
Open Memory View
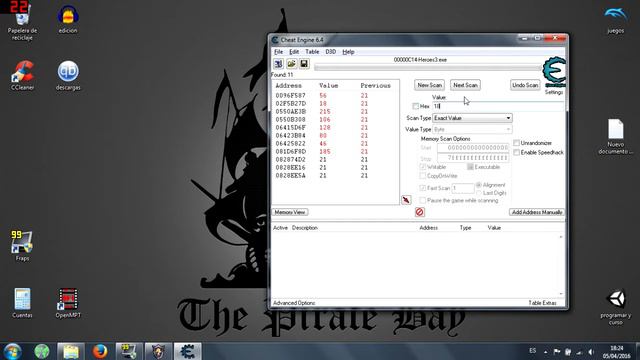(290, 212)
